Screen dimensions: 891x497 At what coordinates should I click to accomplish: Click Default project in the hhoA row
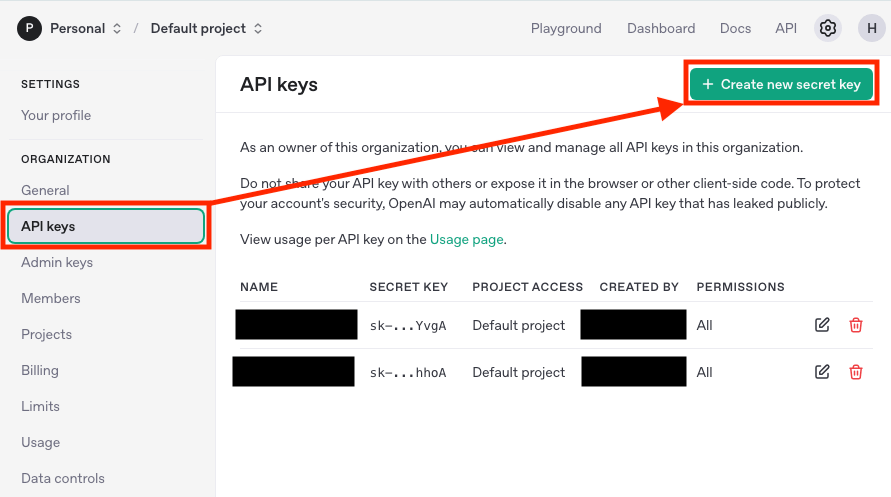point(519,373)
